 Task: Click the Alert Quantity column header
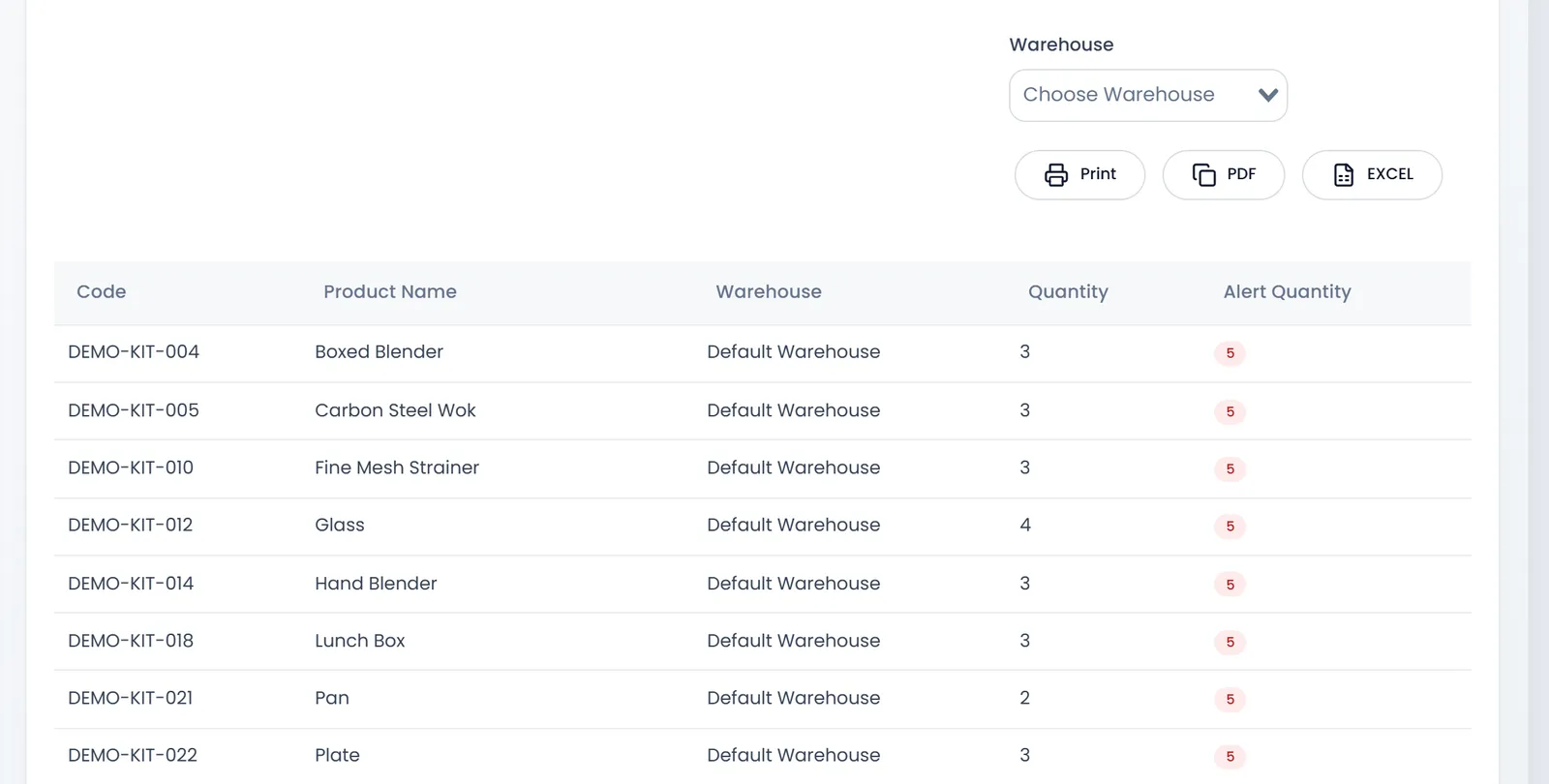point(1287,292)
